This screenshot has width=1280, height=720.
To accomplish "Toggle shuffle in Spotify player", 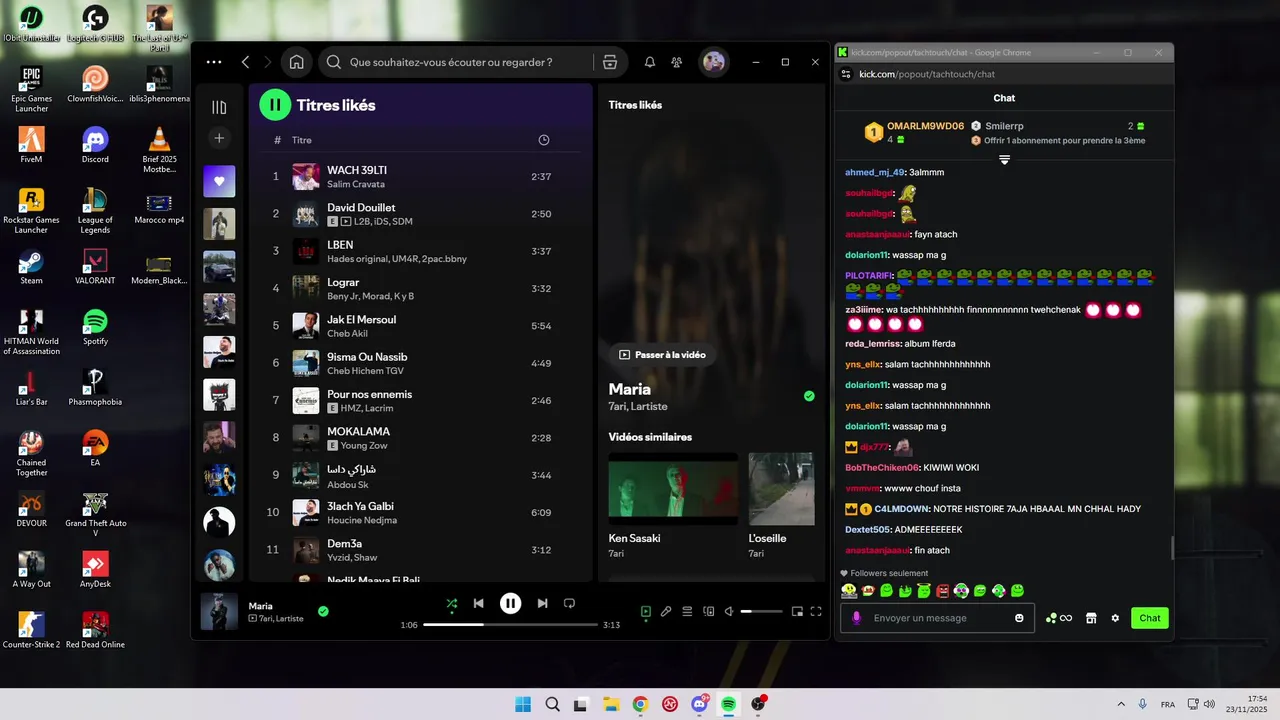I will click(452, 603).
